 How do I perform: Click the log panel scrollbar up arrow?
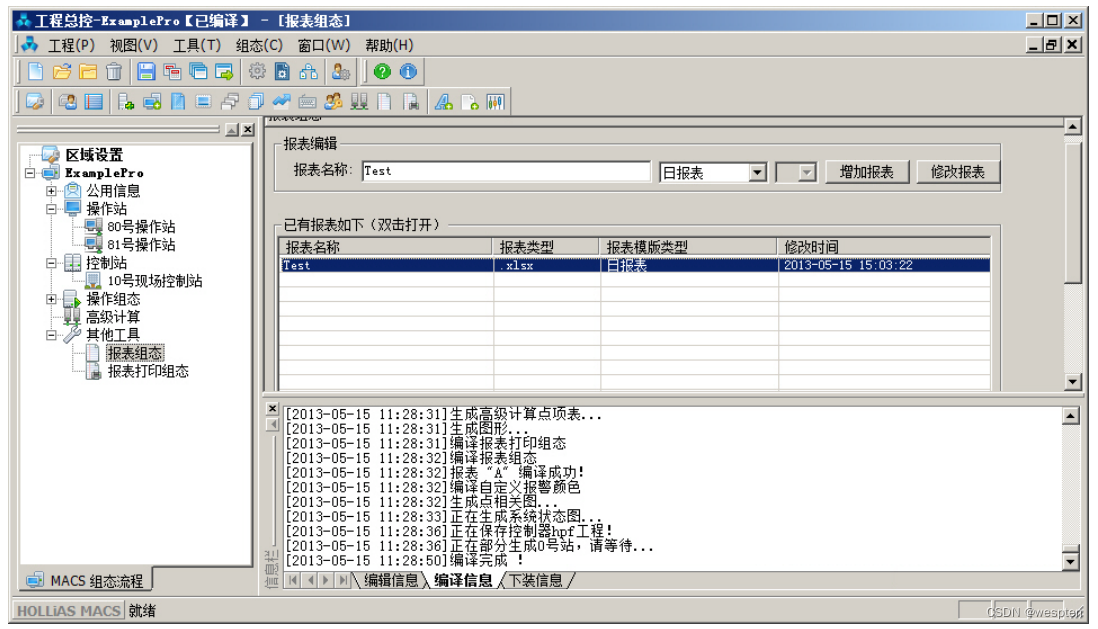1071,416
